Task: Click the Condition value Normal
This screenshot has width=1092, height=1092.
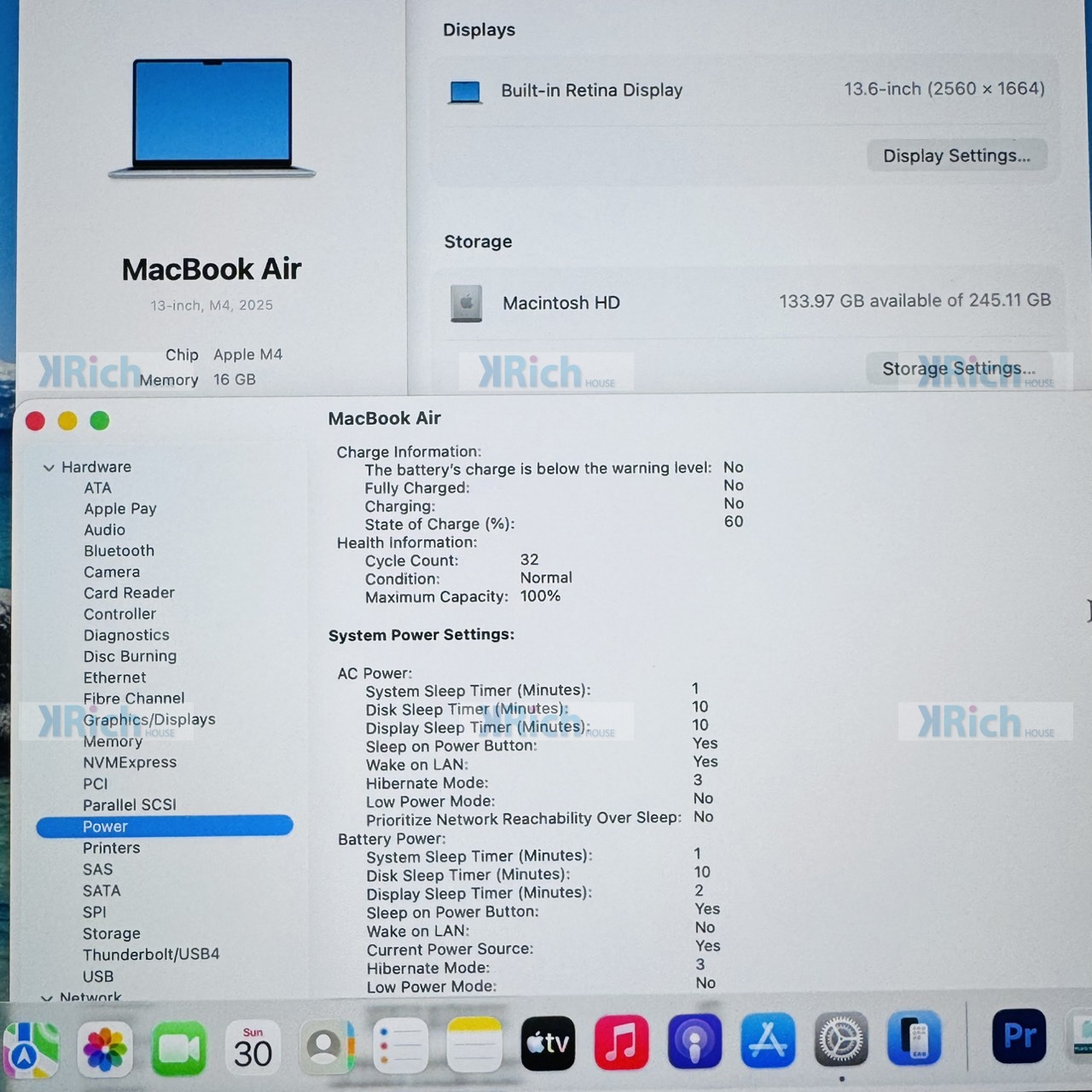Action: pos(546,578)
